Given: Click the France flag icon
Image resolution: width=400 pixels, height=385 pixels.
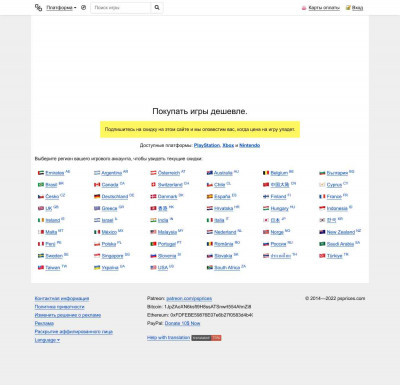Looking at the screenshot, I should (322, 197).
